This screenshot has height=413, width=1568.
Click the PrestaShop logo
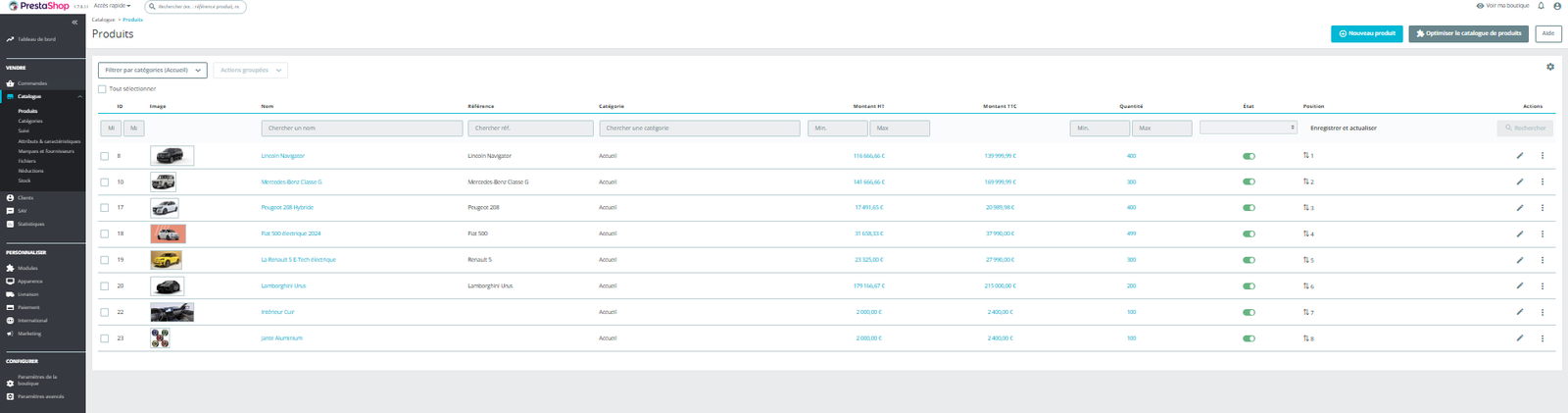pos(39,6)
